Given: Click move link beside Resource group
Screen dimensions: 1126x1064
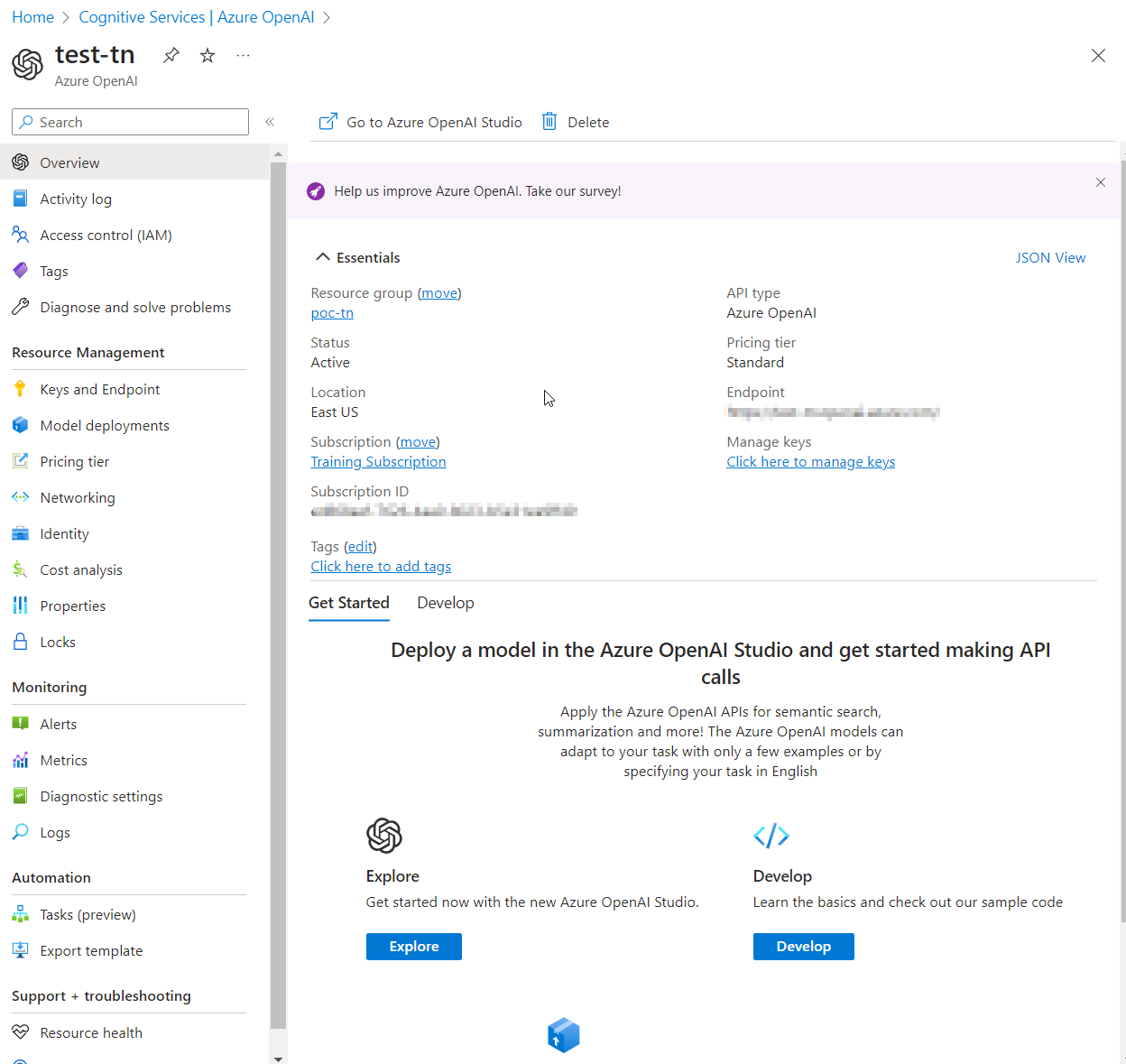Looking at the screenshot, I should tap(439, 293).
